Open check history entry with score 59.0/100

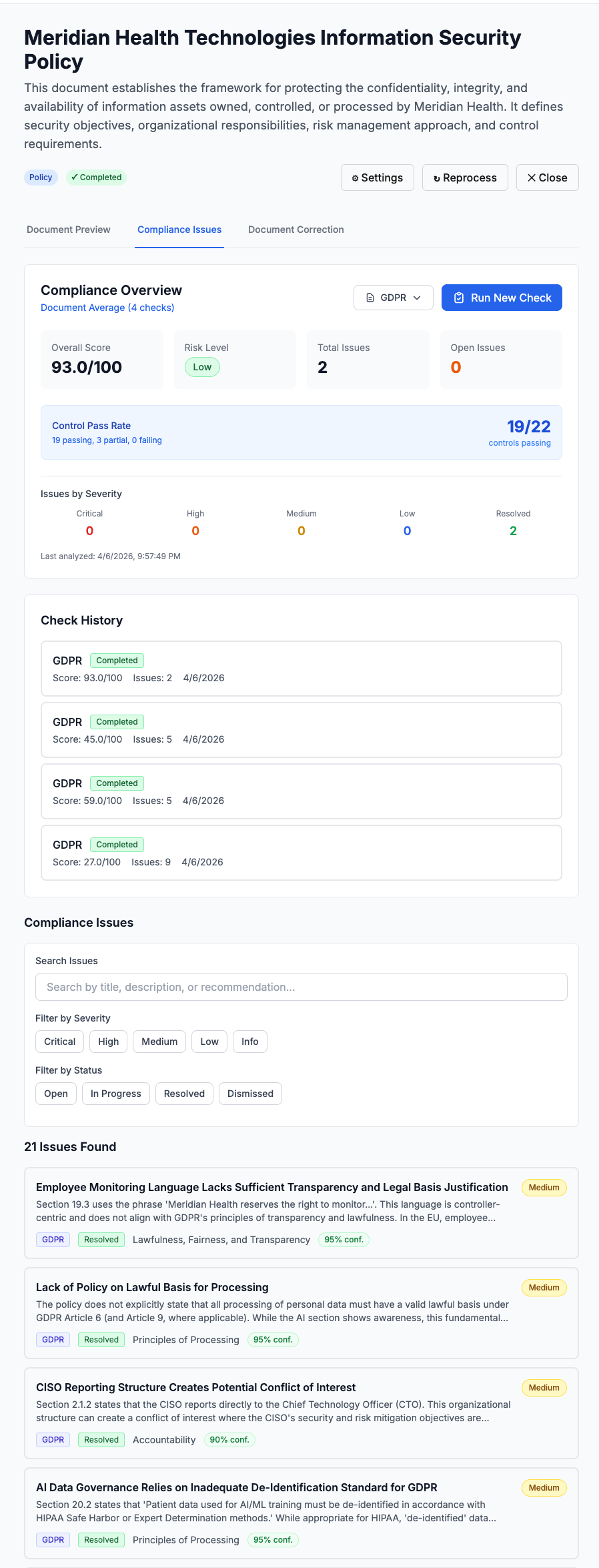point(302,791)
